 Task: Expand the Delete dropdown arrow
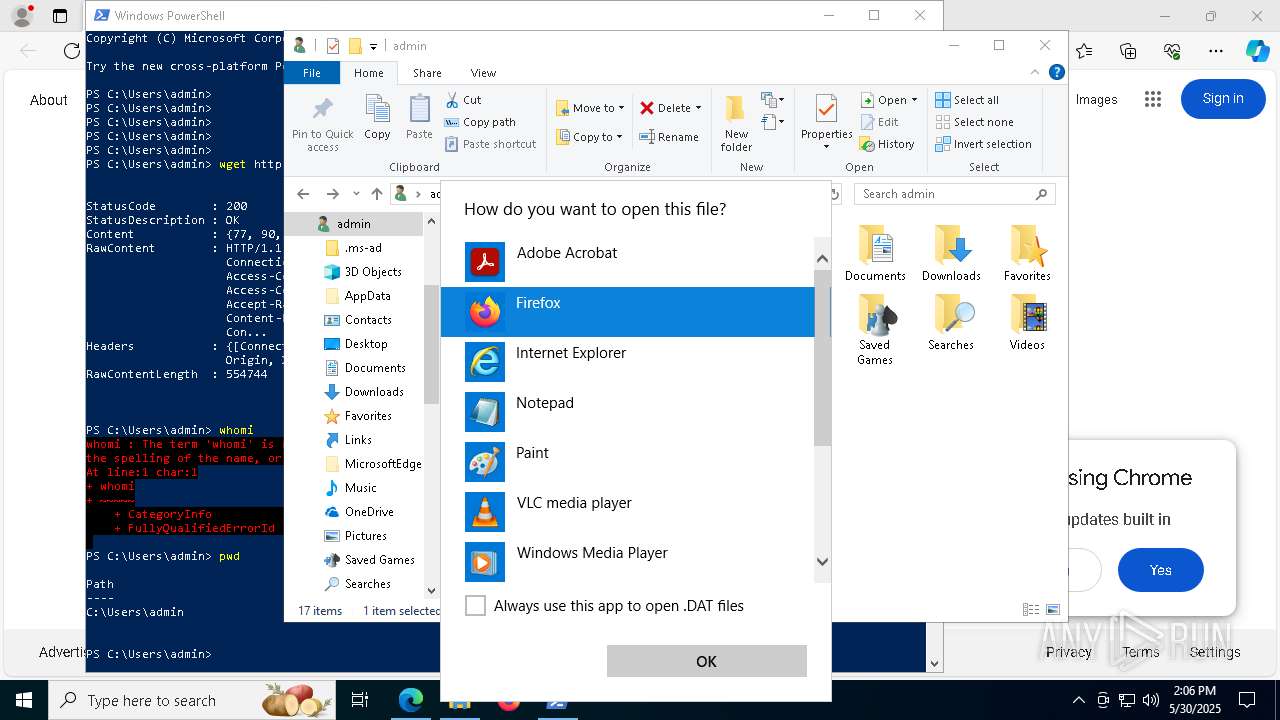[x=698, y=108]
